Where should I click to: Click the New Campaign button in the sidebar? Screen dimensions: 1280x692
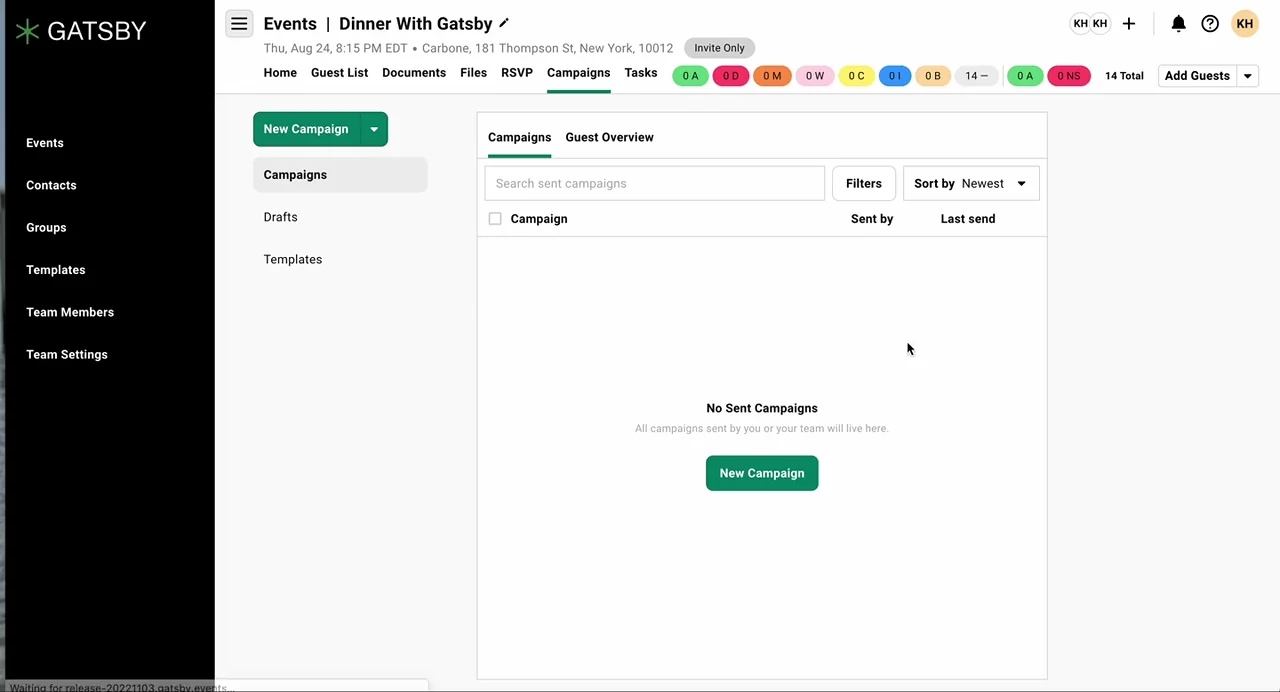click(306, 129)
